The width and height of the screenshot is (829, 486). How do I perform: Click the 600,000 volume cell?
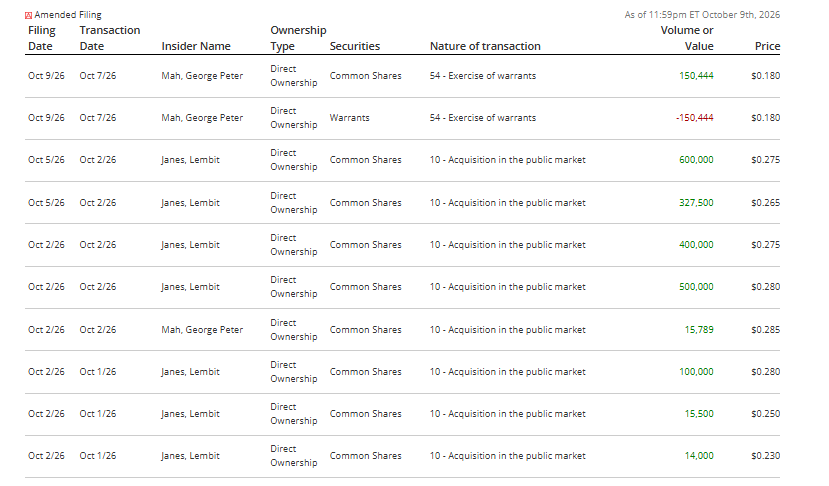click(696, 160)
